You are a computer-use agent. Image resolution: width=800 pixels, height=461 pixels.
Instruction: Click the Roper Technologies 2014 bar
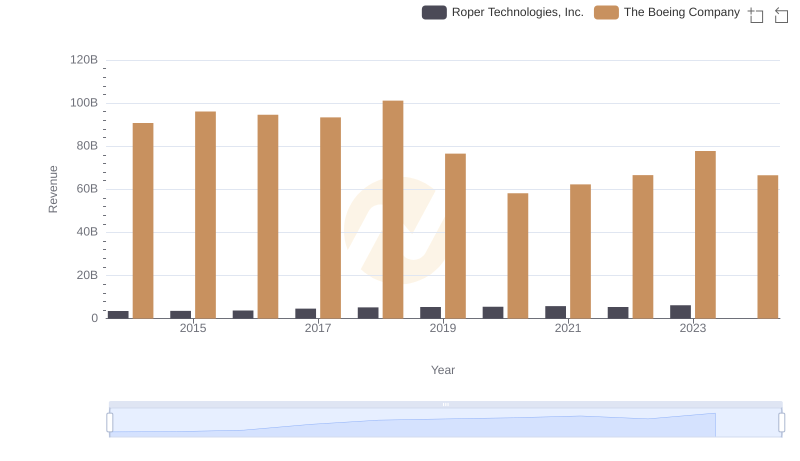(118, 315)
